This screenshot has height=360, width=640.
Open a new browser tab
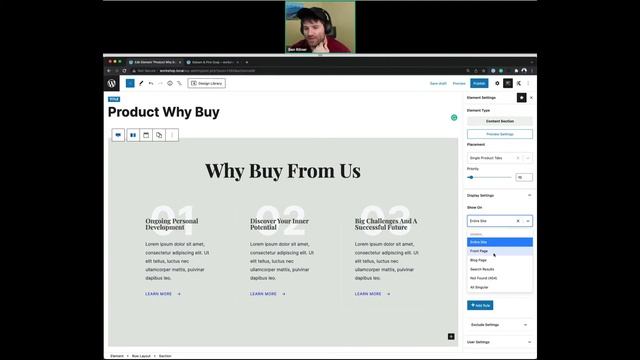(x=247, y=62)
